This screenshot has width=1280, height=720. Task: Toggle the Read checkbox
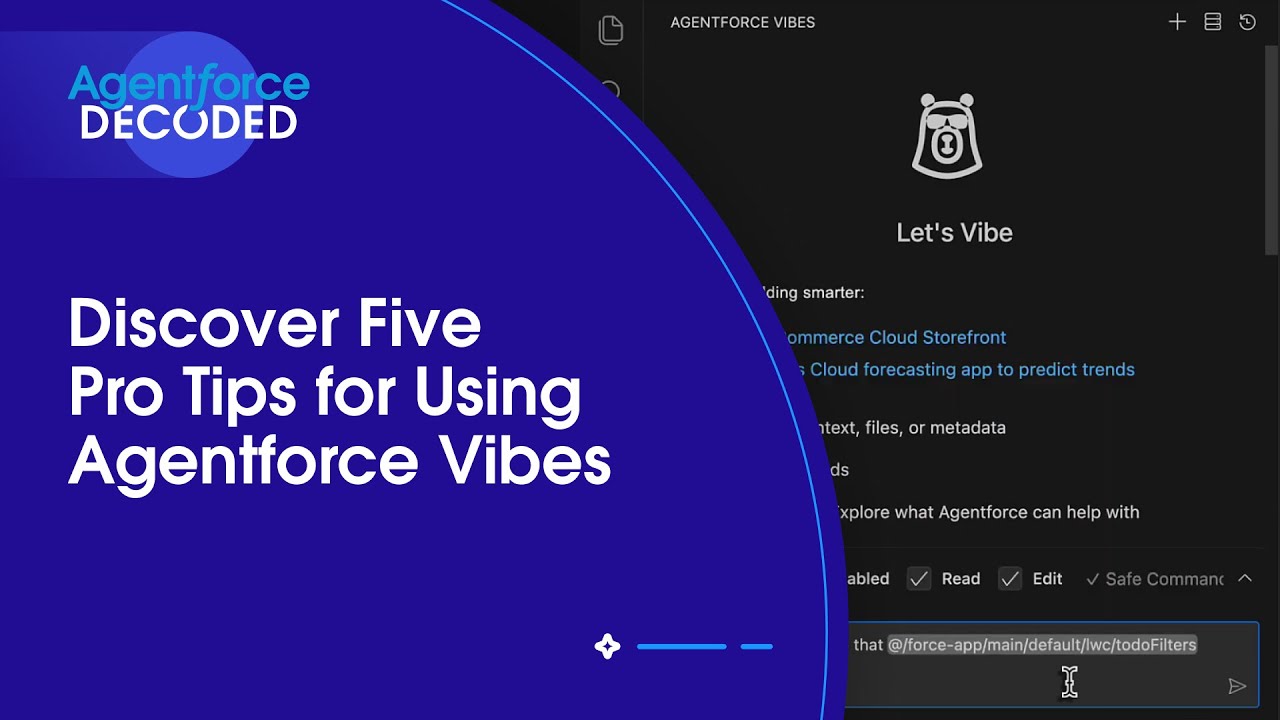919,578
